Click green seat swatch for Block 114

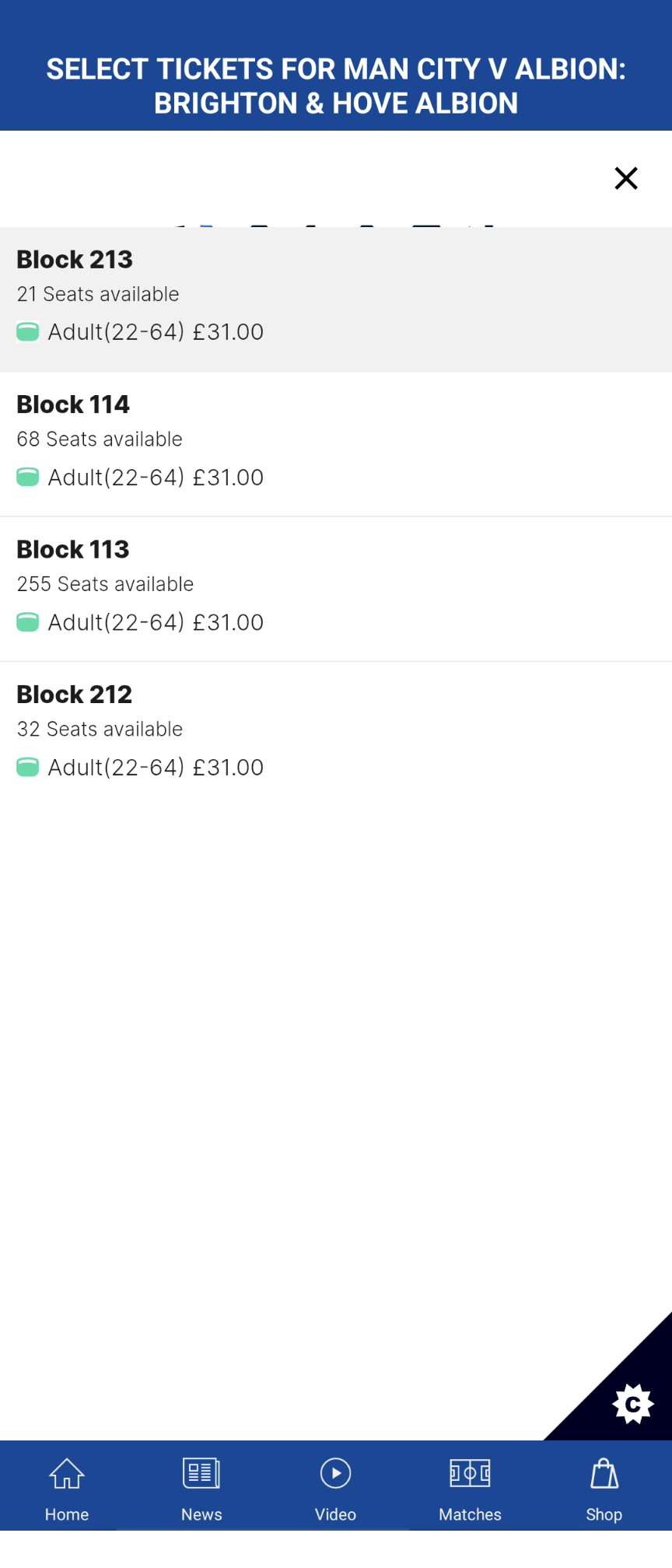point(28,477)
